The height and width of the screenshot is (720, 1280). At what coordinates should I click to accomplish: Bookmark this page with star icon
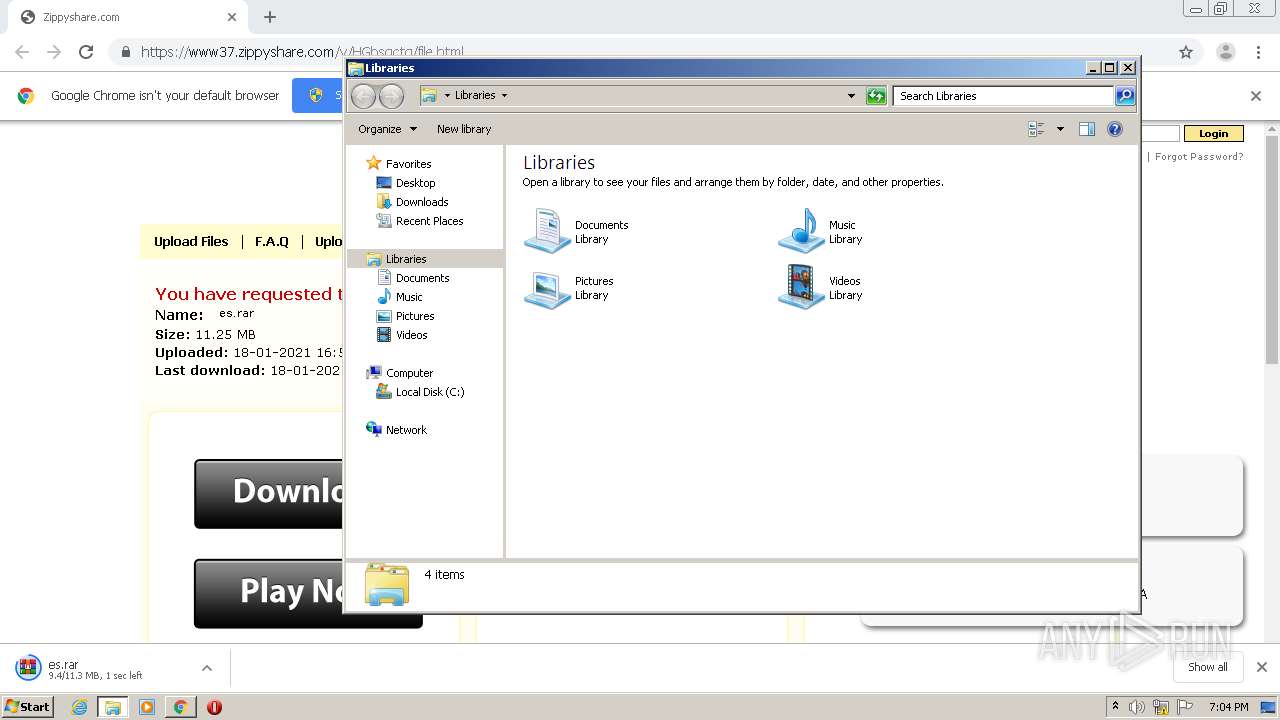point(1186,52)
